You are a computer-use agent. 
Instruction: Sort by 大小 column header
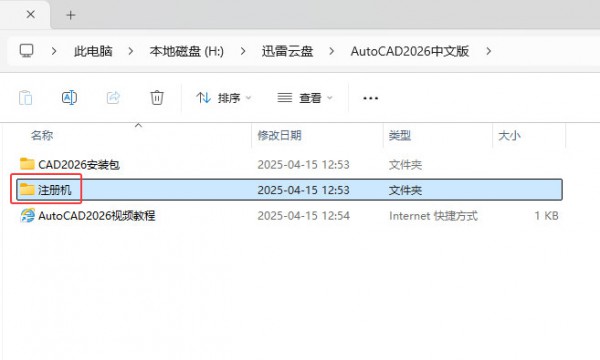(509, 135)
